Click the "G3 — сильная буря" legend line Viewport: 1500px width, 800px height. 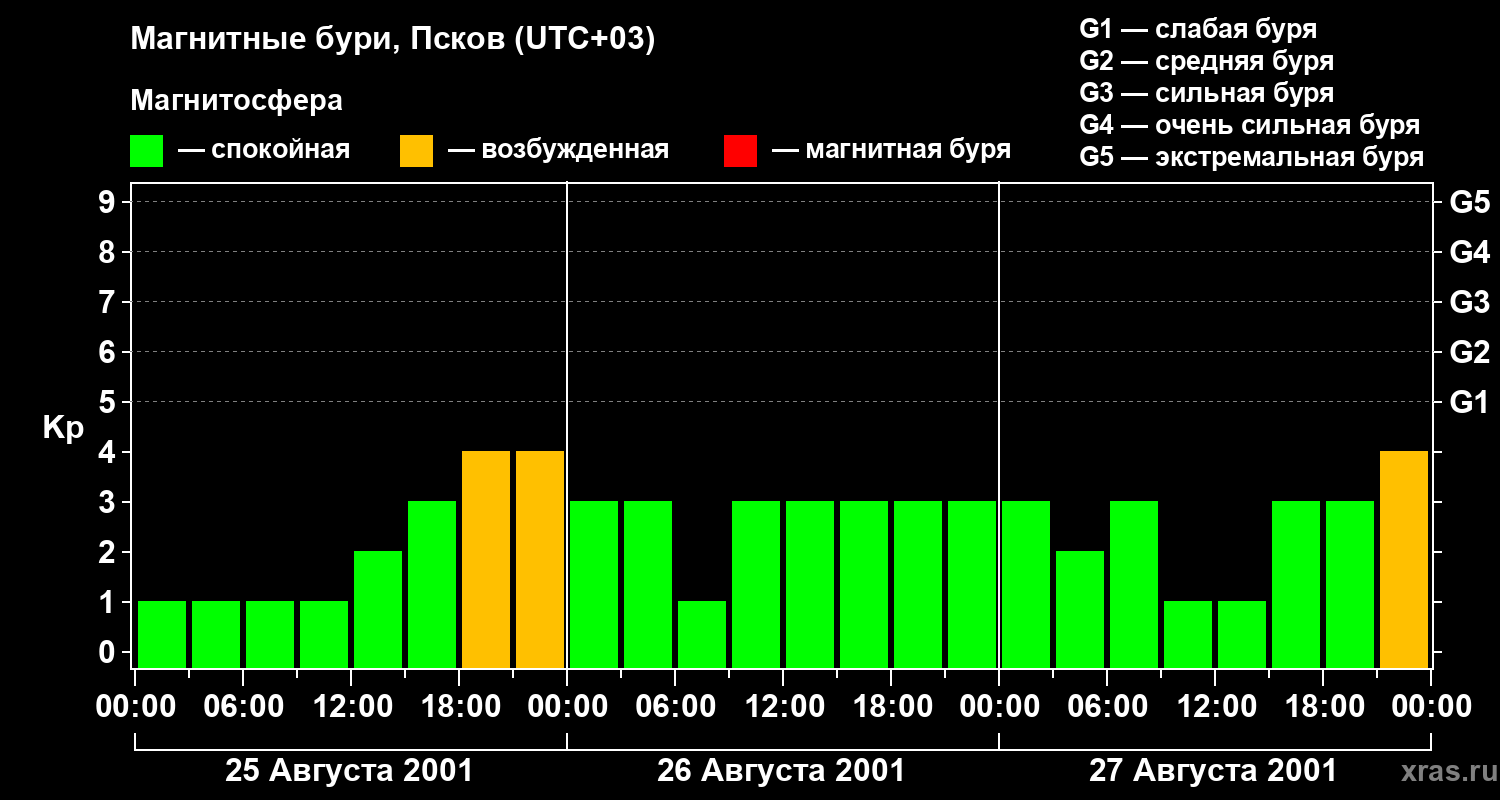[x=1206, y=93]
